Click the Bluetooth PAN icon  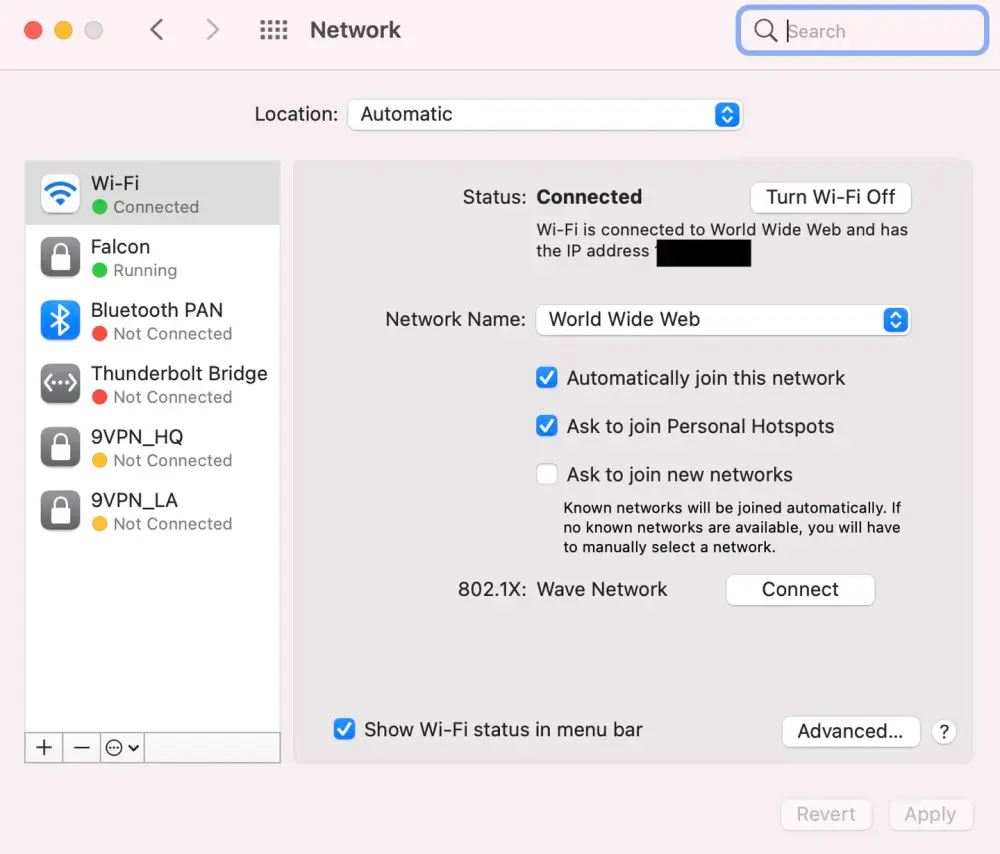61,320
